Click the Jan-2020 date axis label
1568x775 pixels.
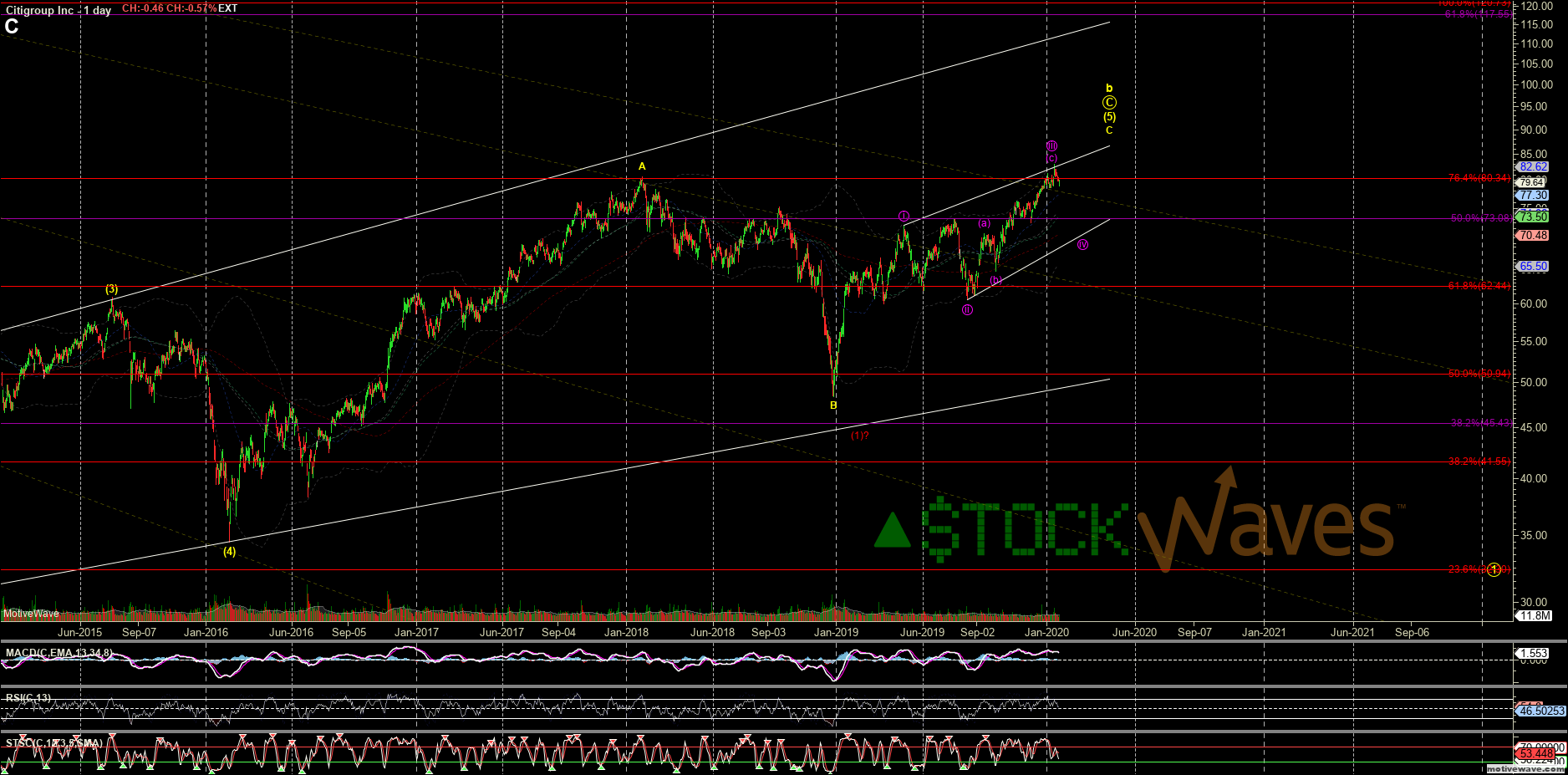1047,632
